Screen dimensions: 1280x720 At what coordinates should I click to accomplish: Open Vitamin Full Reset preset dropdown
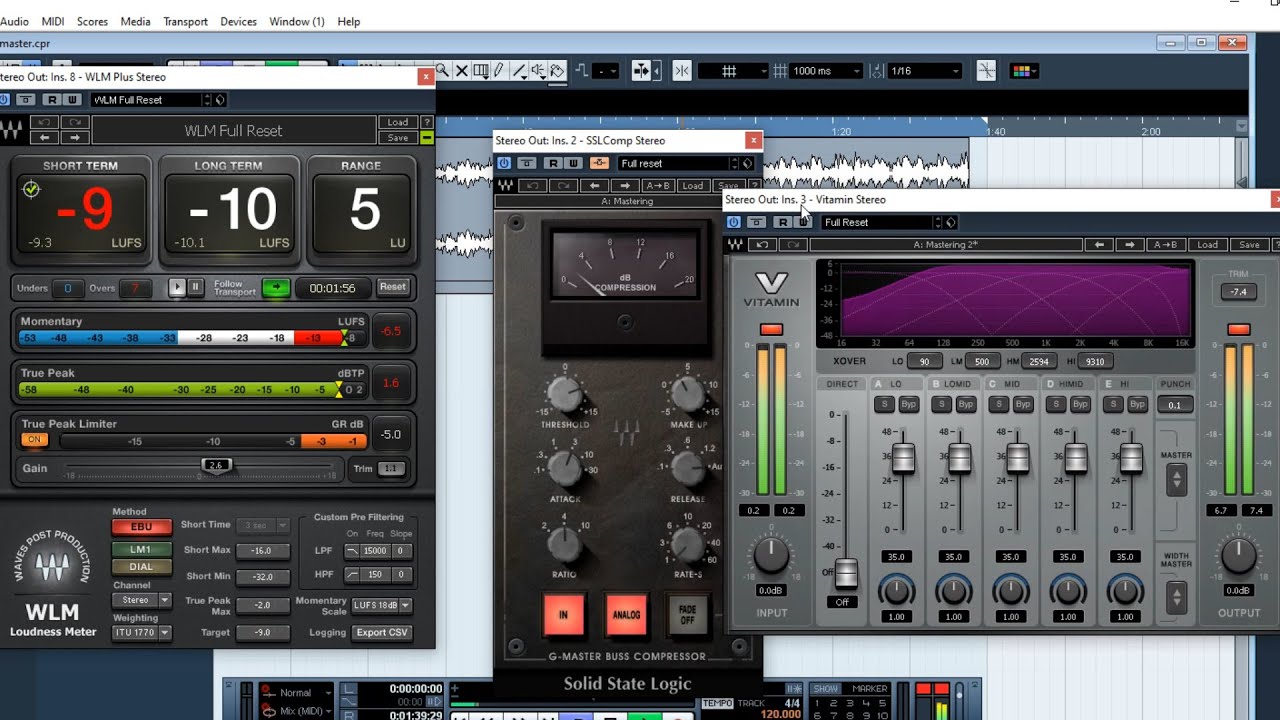[882, 222]
